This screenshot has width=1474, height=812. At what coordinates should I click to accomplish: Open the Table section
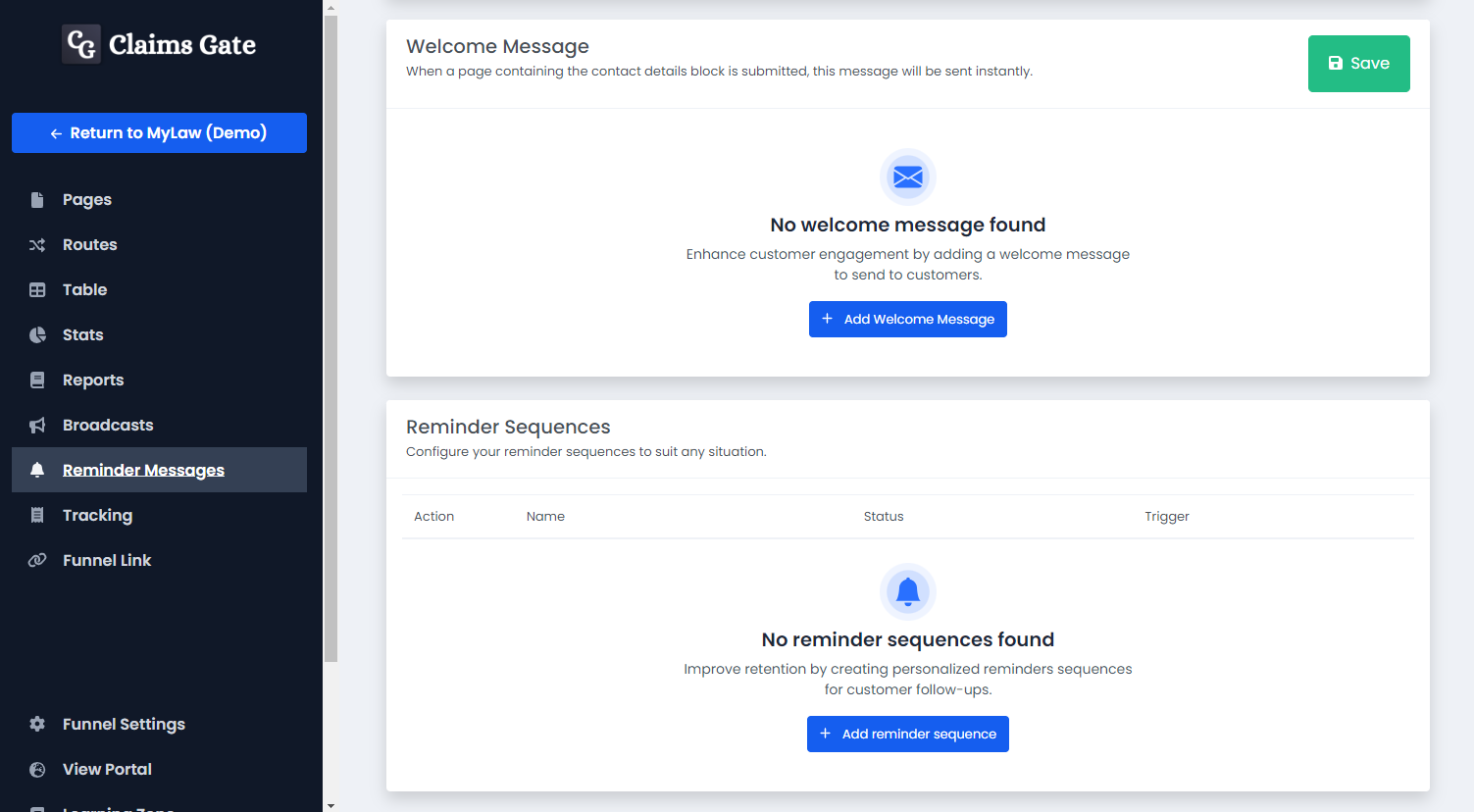(x=159, y=290)
